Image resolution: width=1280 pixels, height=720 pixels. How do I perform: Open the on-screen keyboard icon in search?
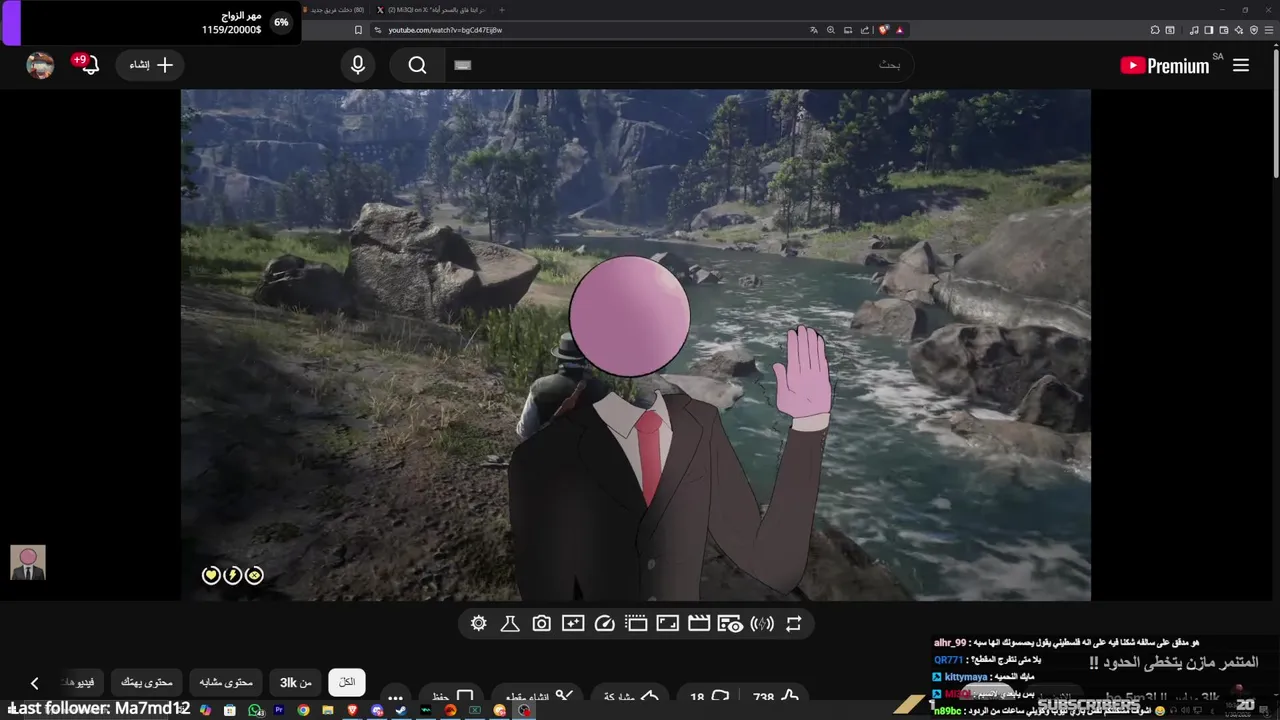[462, 65]
